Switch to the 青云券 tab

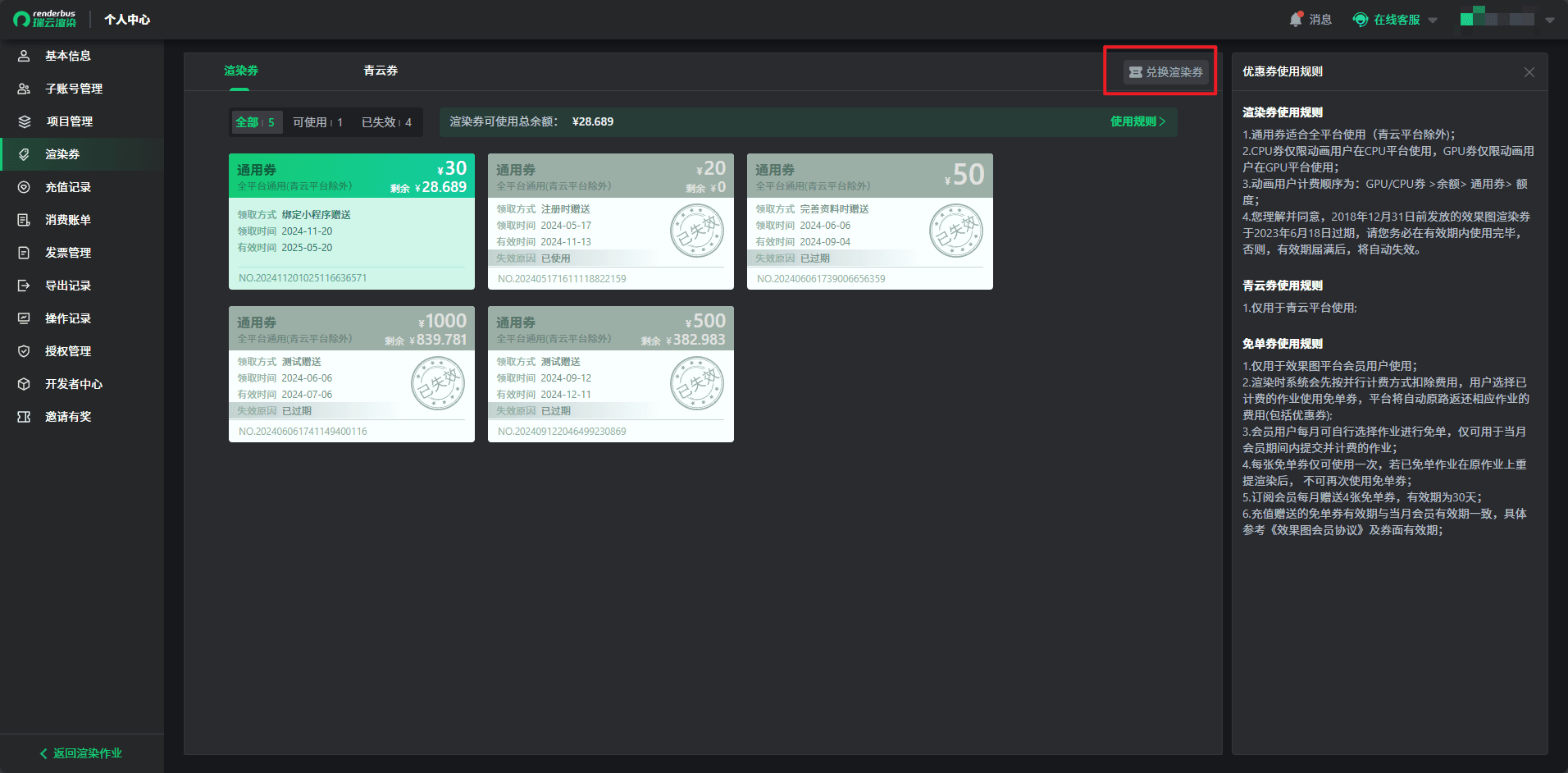[x=381, y=71]
